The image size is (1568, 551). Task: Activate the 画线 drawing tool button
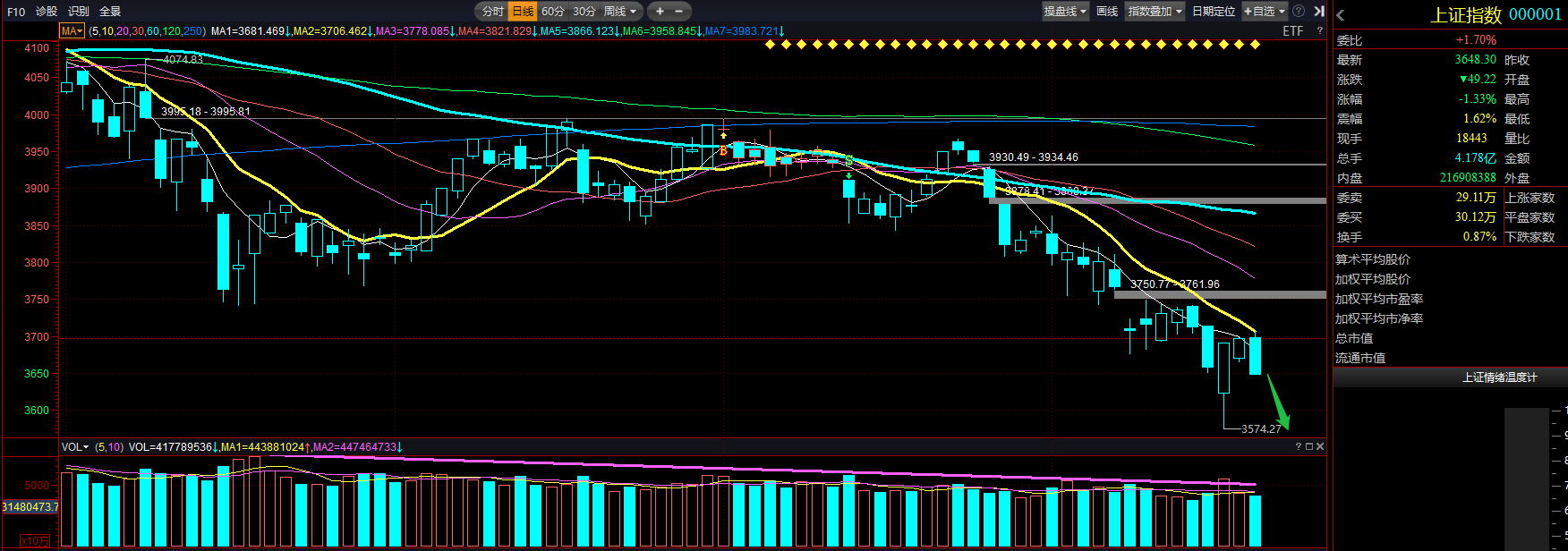[1107, 12]
